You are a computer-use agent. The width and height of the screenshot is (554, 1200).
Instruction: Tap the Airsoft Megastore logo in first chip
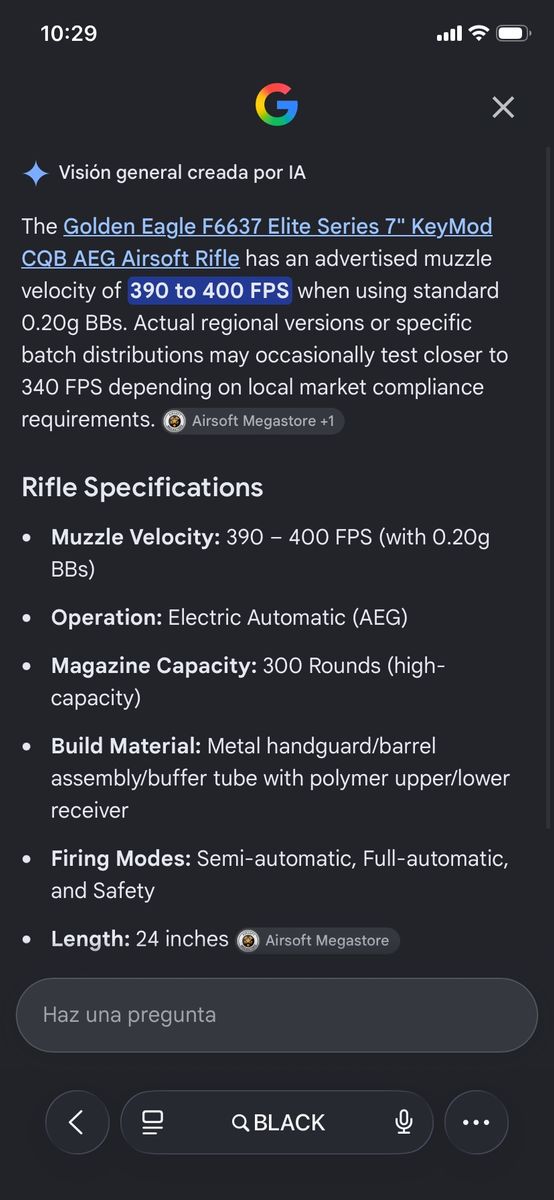(175, 421)
